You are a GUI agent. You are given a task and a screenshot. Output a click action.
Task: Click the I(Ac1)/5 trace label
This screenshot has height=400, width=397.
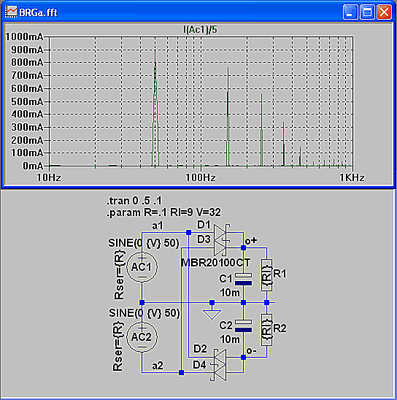pyautogui.click(x=200, y=30)
